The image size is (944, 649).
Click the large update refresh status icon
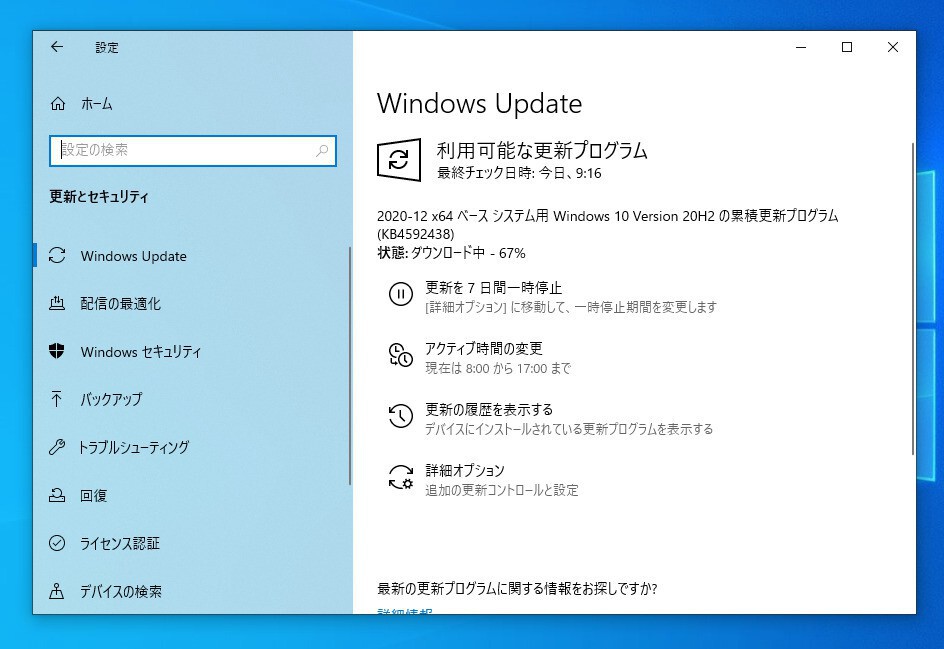pos(399,160)
